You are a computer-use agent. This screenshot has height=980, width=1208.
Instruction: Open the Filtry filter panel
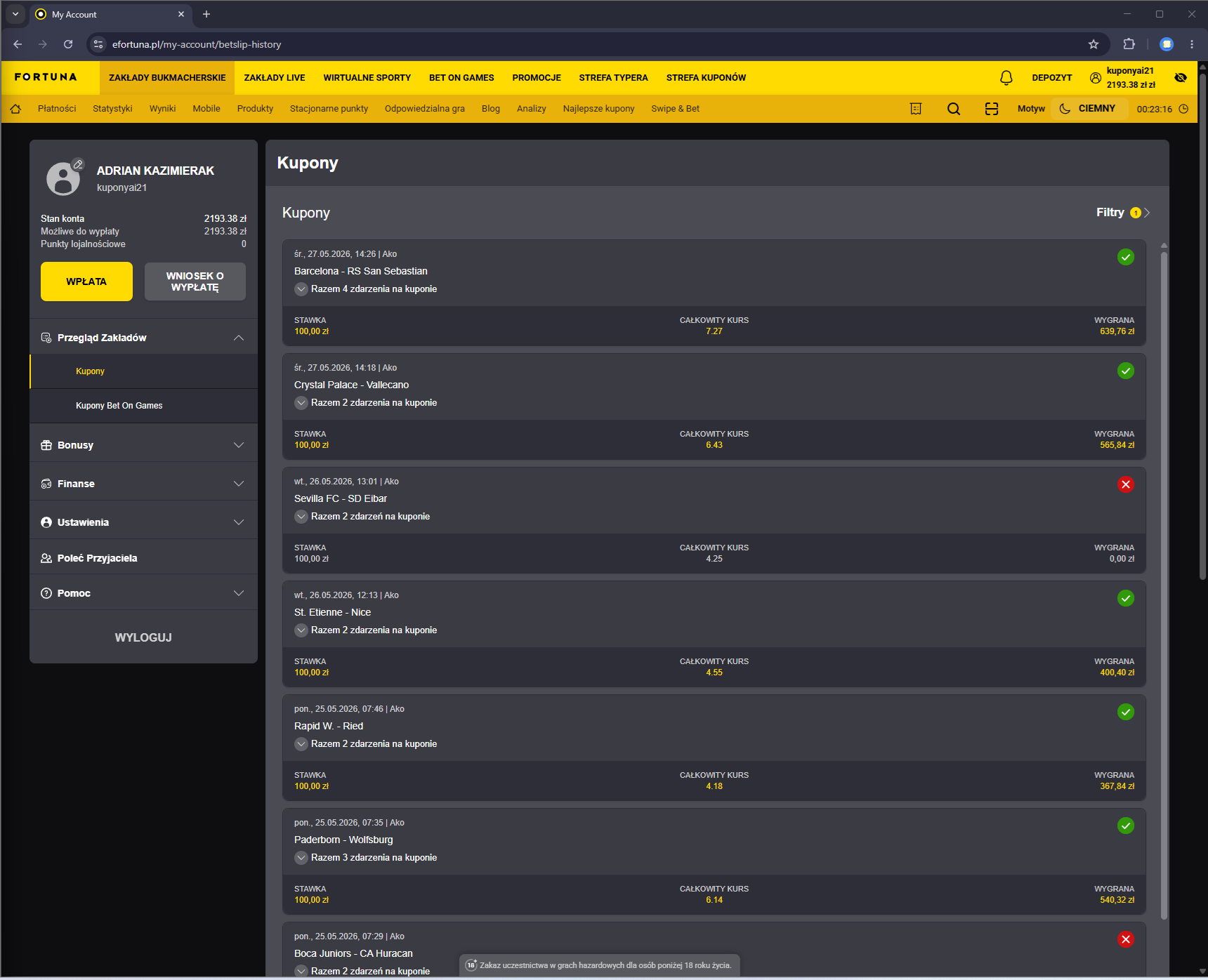coord(1123,213)
